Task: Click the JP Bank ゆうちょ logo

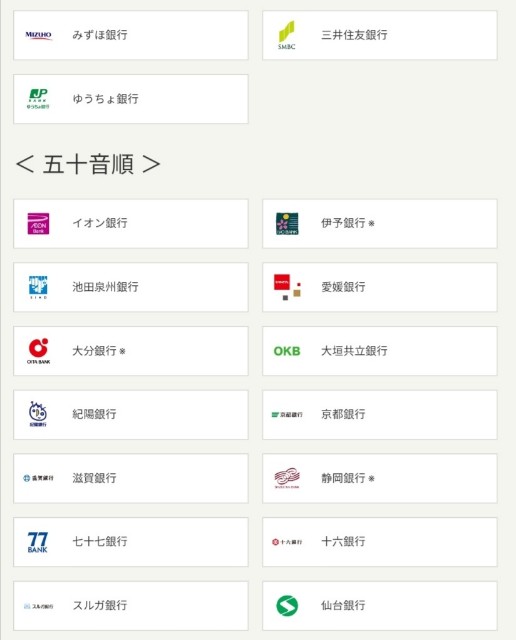Action: click(38, 99)
